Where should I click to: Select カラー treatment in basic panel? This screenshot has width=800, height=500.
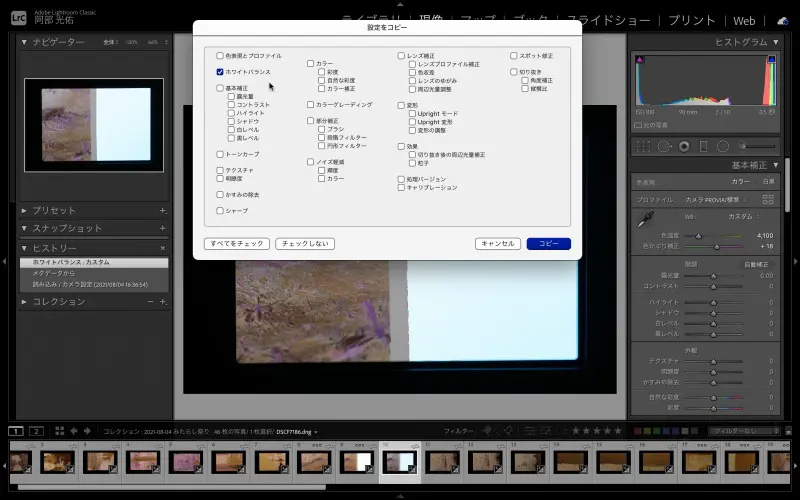[740, 182]
